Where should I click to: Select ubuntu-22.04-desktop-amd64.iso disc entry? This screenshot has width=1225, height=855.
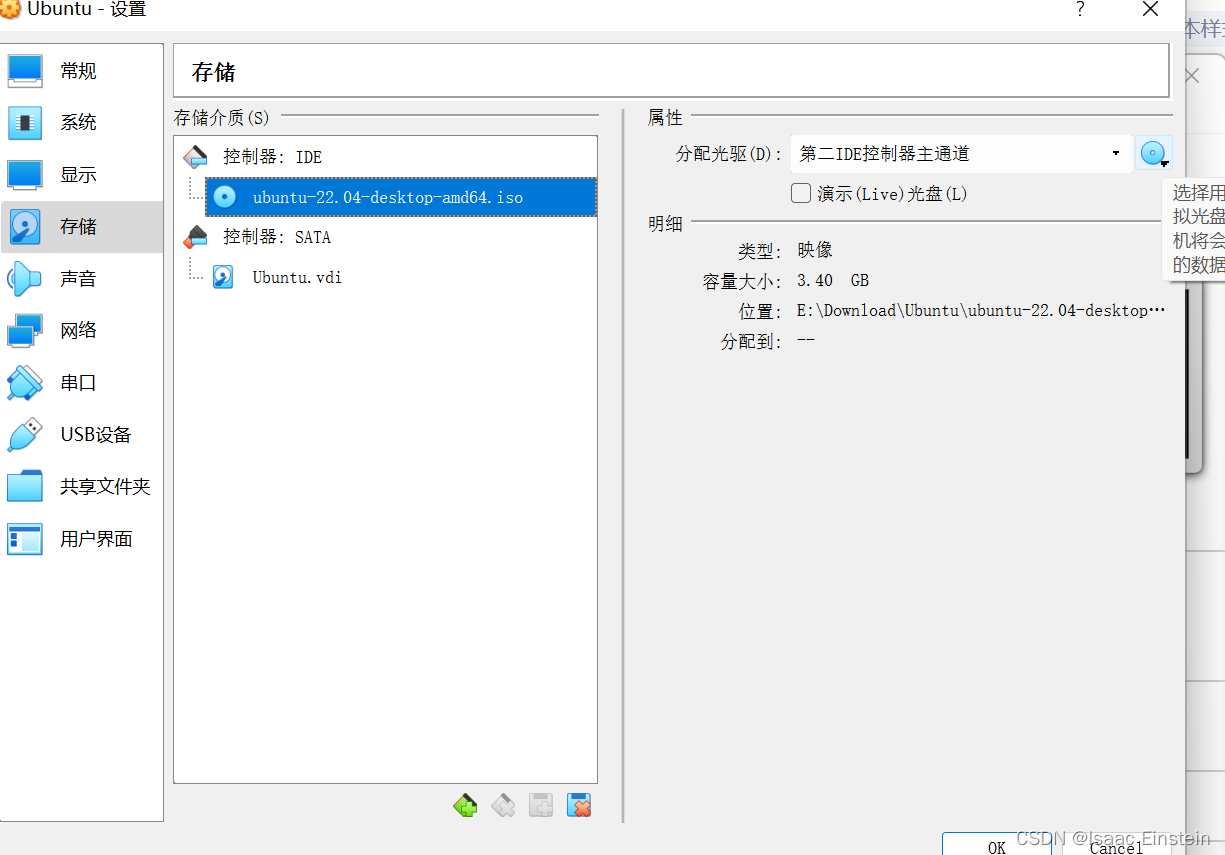[x=401, y=197]
